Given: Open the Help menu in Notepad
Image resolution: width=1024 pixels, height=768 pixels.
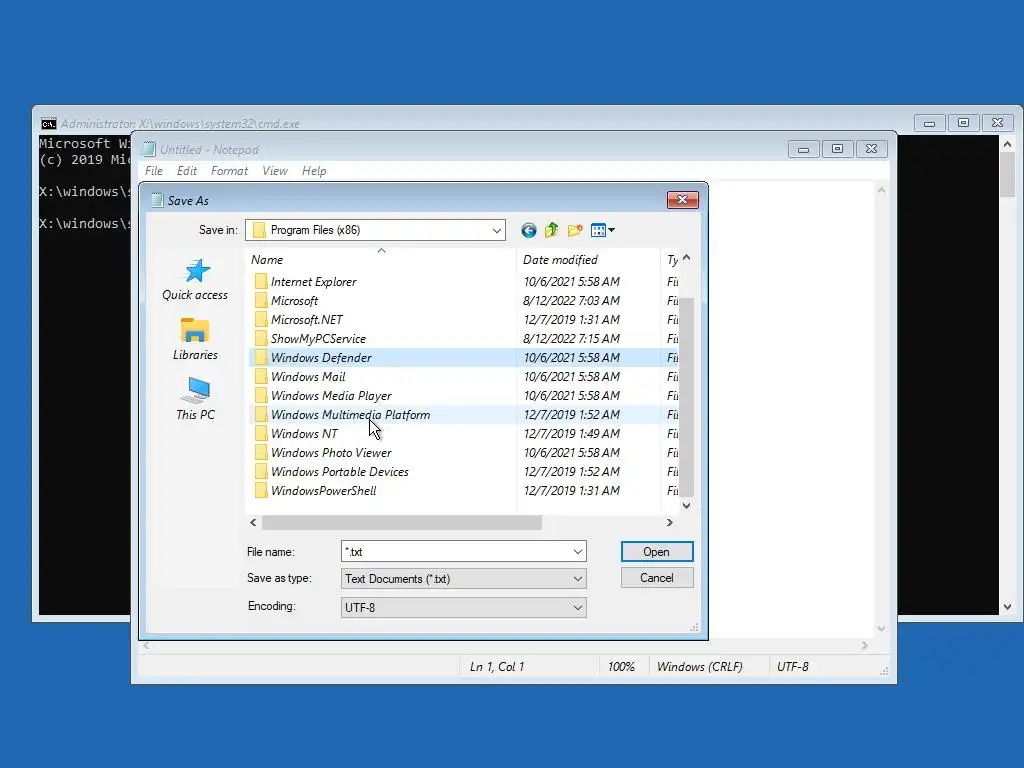Looking at the screenshot, I should 314,171.
